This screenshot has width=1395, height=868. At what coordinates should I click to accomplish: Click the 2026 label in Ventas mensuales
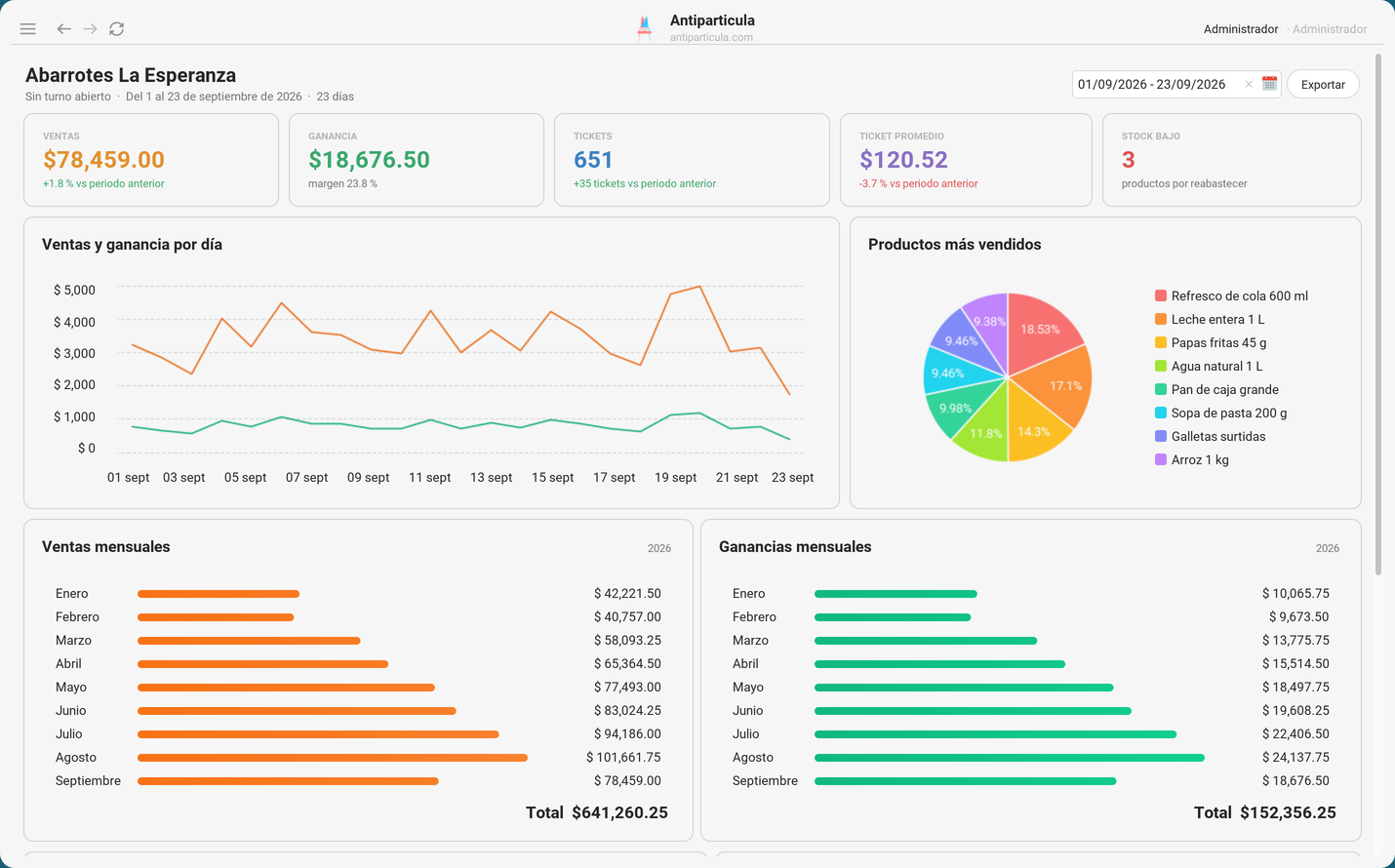click(x=659, y=548)
